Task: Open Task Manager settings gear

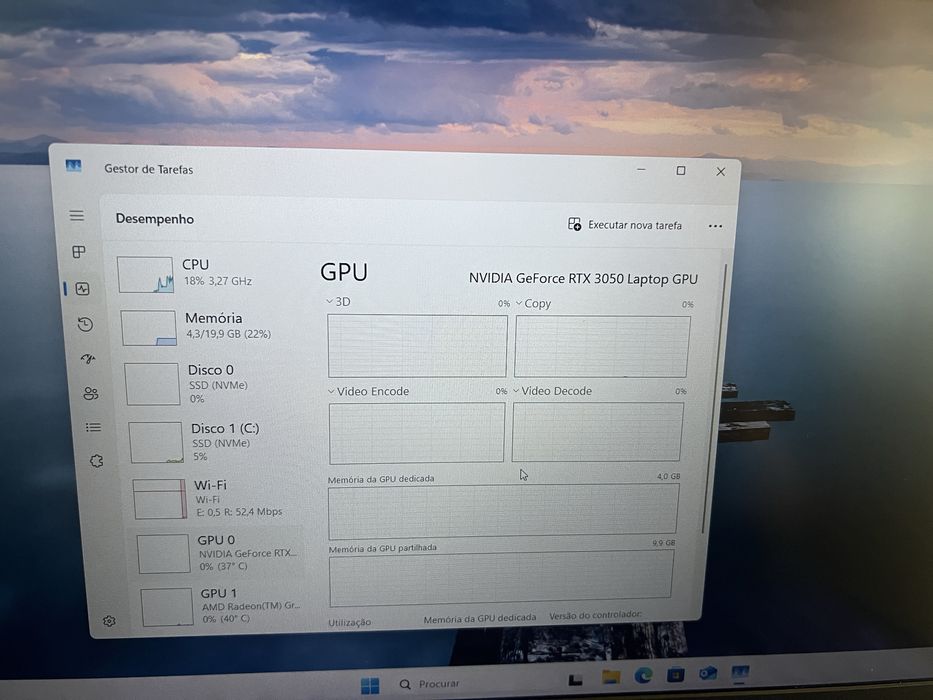Action: pyautogui.click(x=109, y=621)
